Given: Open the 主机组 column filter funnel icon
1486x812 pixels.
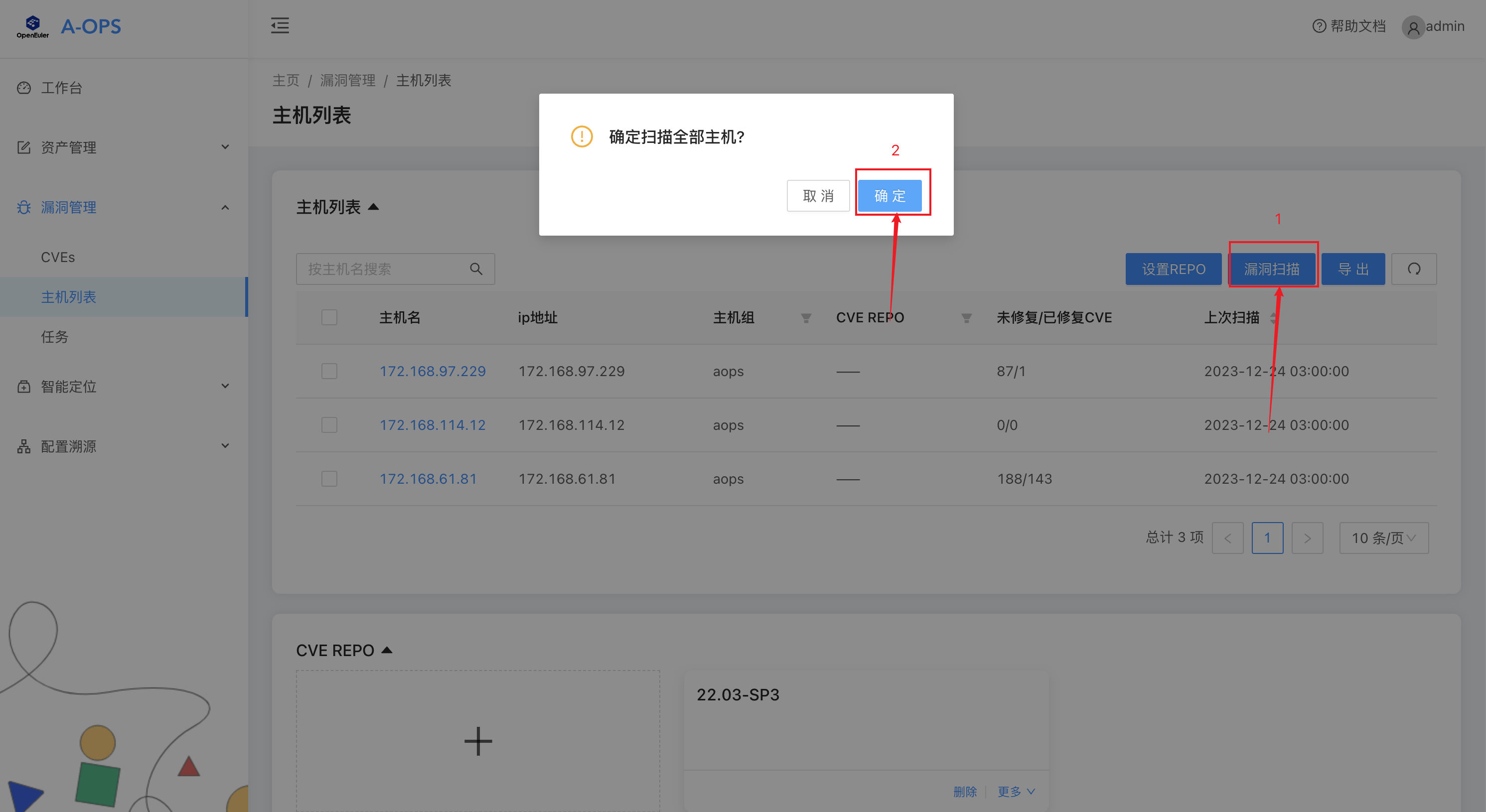Looking at the screenshot, I should [x=806, y=318].
